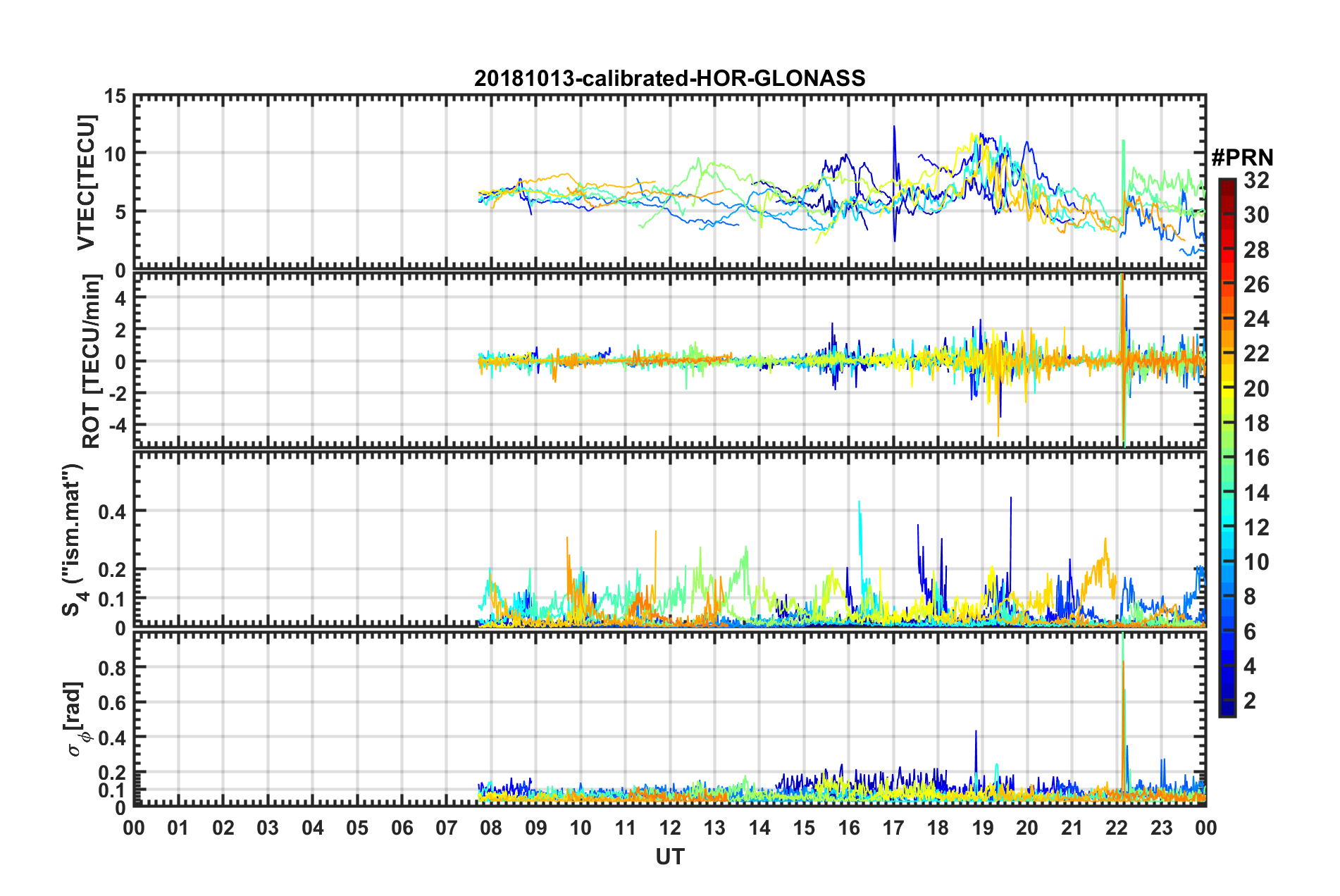Click the plot title 20181013-calibrated-HOR-GLONASS
Image resolution: width=1340 pixels, height=896 pixels.
tap(669, 78)
